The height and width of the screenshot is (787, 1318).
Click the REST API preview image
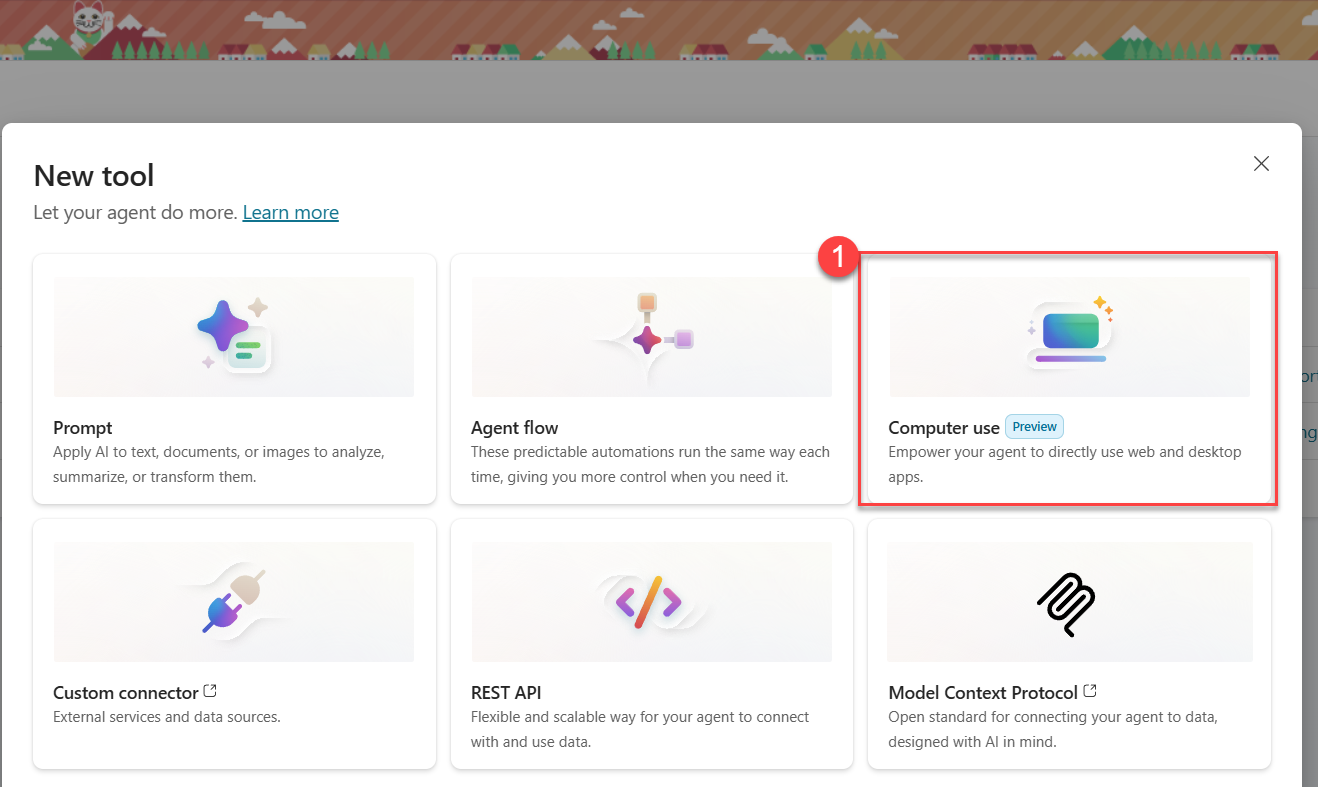click(651, 601)
